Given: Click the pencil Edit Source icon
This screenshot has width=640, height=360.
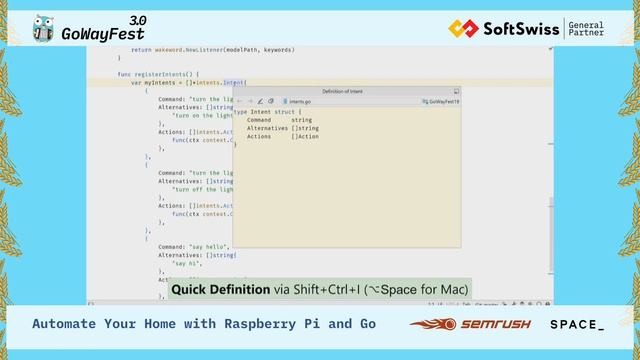Looking at the screenshot, I should tap(260, 101).
